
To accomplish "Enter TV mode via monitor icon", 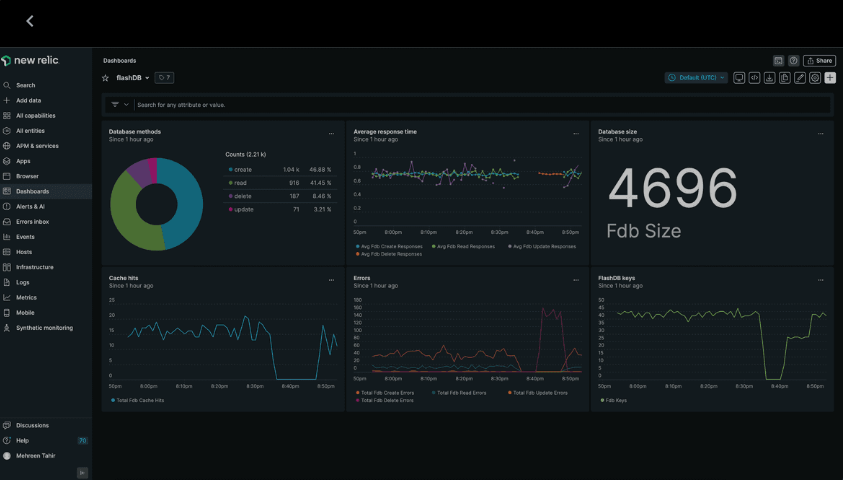I will pyautogui.click(x=739, y=78).
